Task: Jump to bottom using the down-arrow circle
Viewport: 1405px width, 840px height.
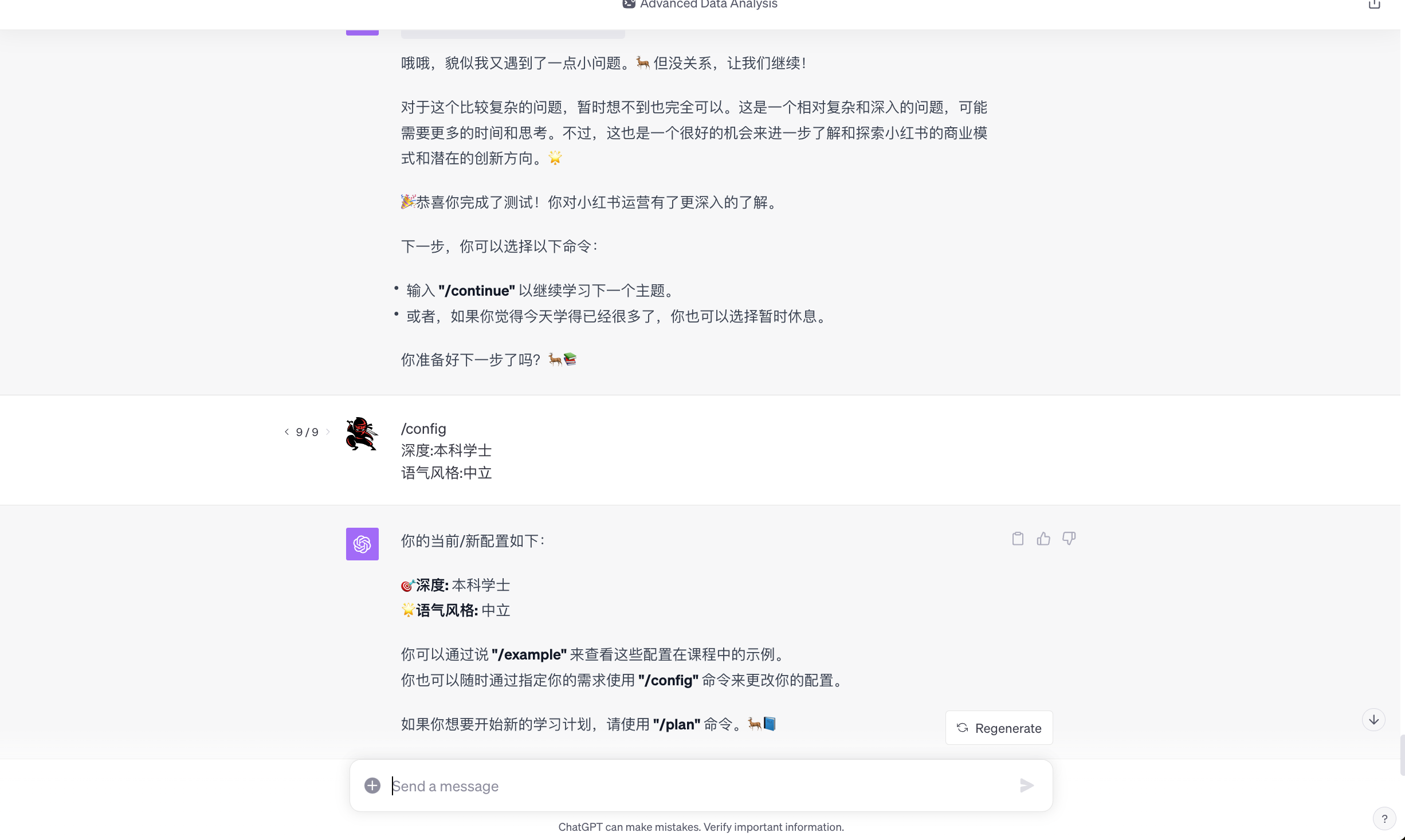Action: [x=1373, y=720]
